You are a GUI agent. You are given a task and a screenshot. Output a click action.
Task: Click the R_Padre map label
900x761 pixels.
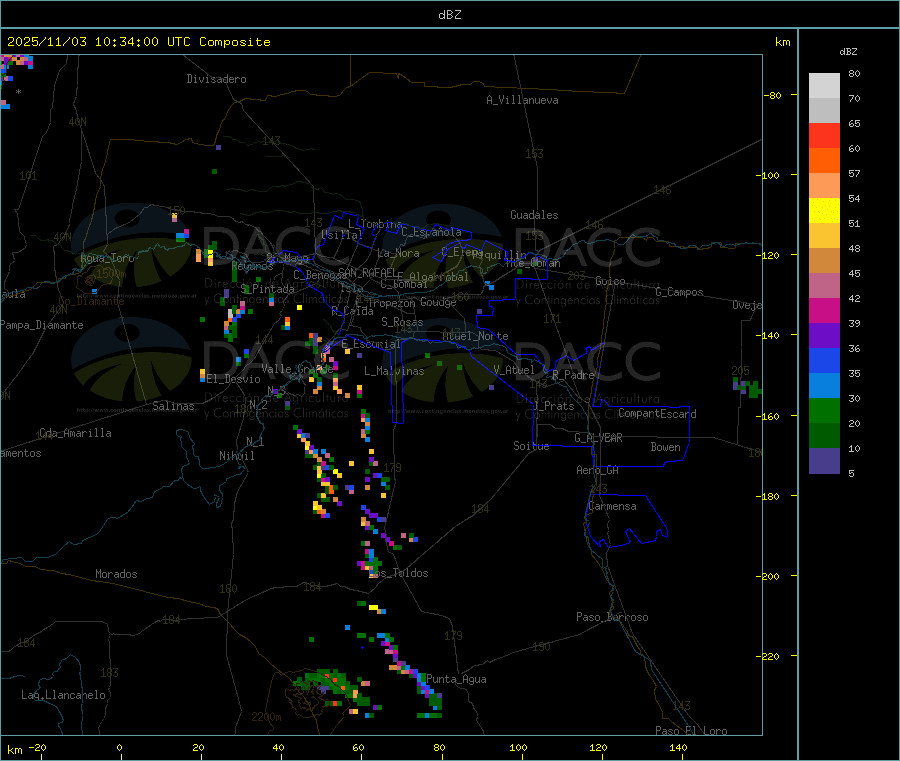point(573,375)
